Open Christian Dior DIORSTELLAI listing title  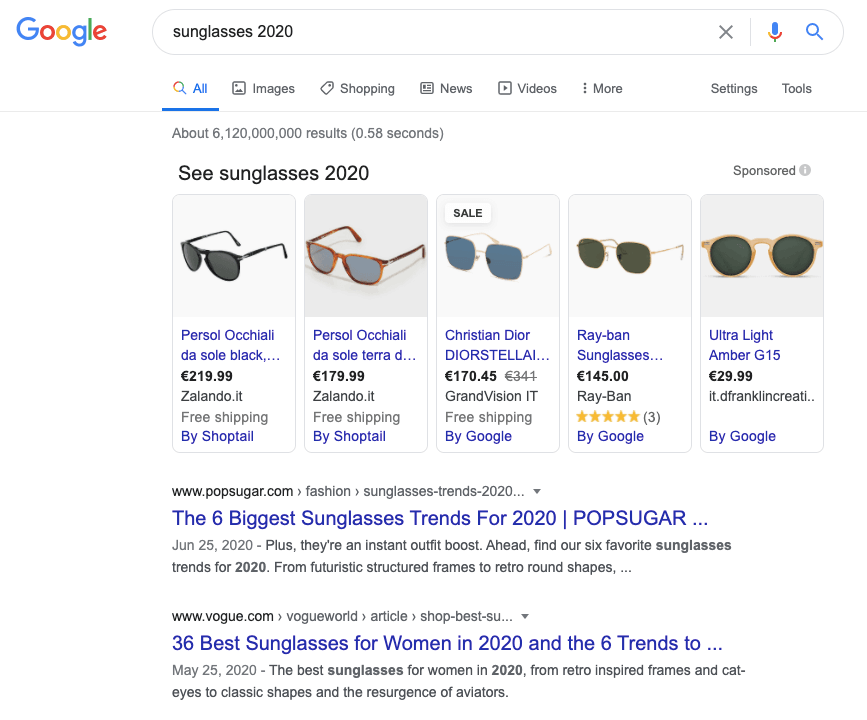click(x=497, y=345)
